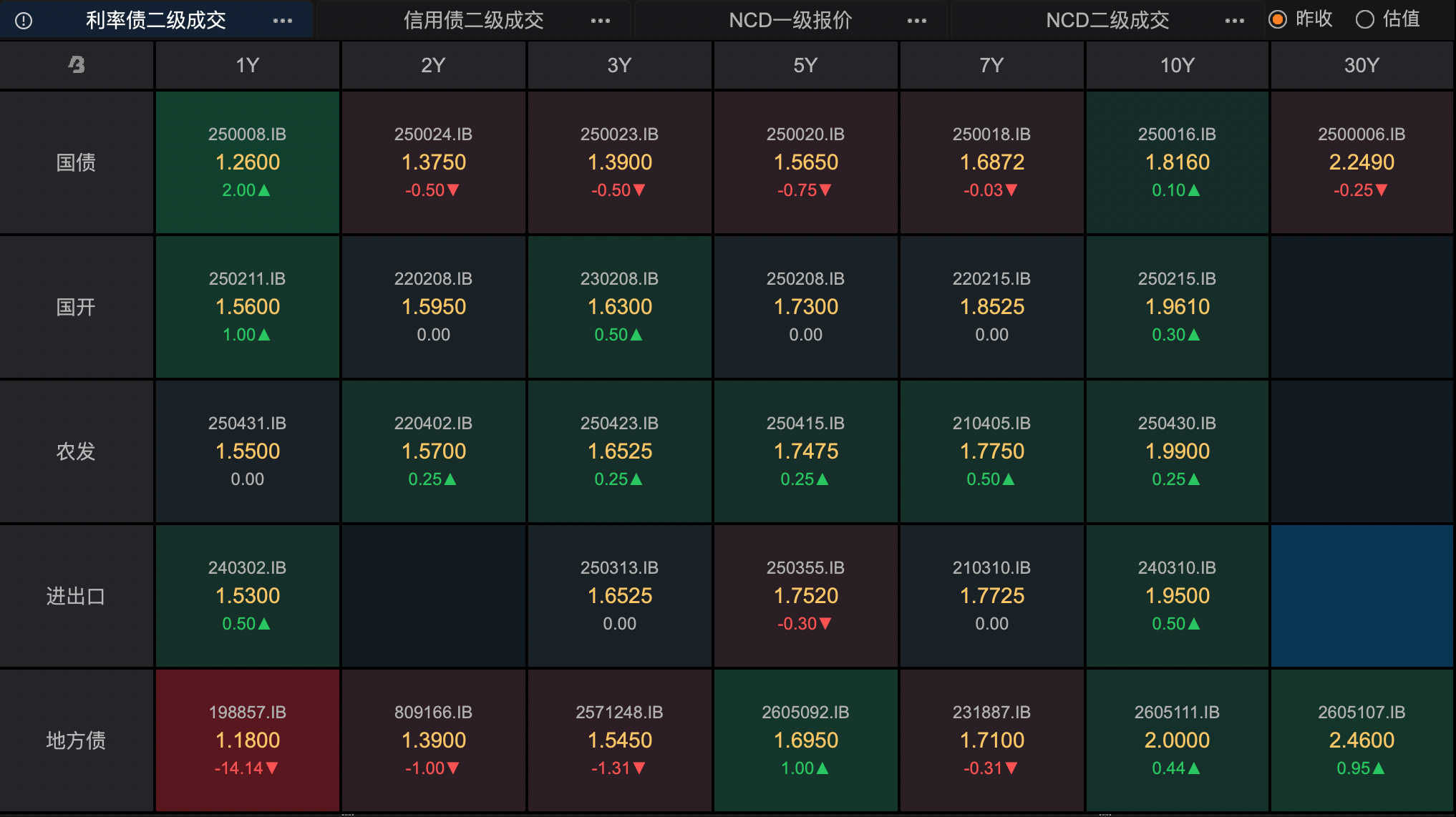The image size is (1456, 817).
Task: Open the 250016.IB 10Y treasury cell
Action: tap(1177, 162)
